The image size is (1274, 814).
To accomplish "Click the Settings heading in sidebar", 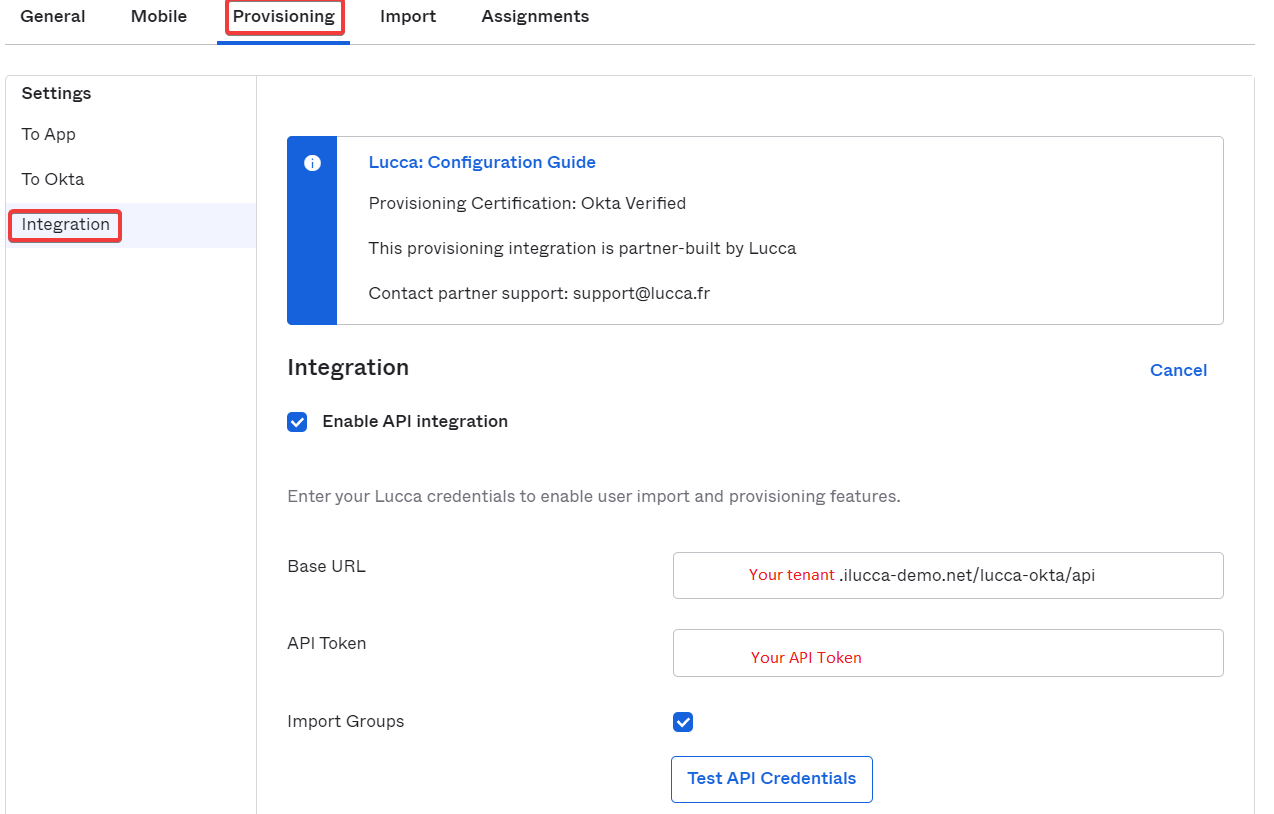I will pyautogui.click(x=56, y=93).
